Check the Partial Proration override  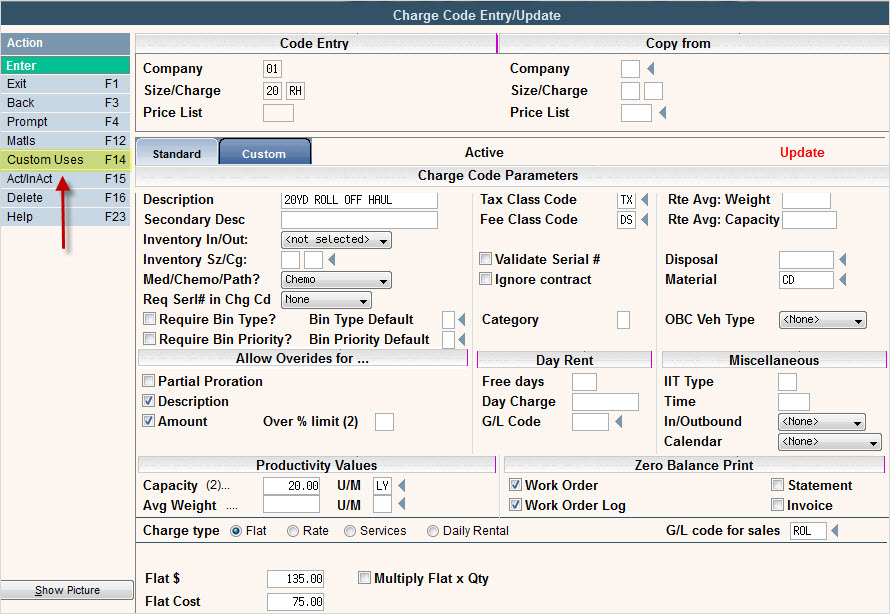[148, 381]
